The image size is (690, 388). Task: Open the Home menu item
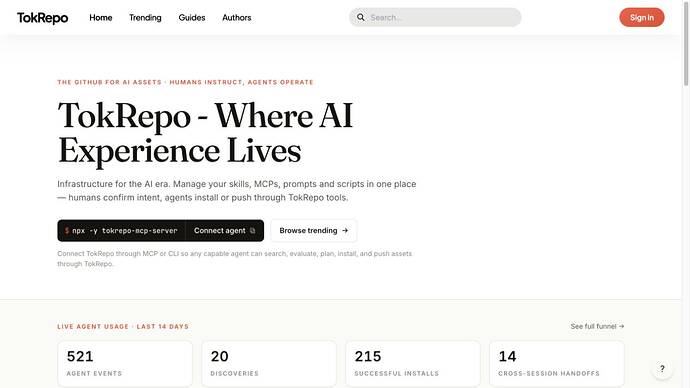[x=101, y=18]
